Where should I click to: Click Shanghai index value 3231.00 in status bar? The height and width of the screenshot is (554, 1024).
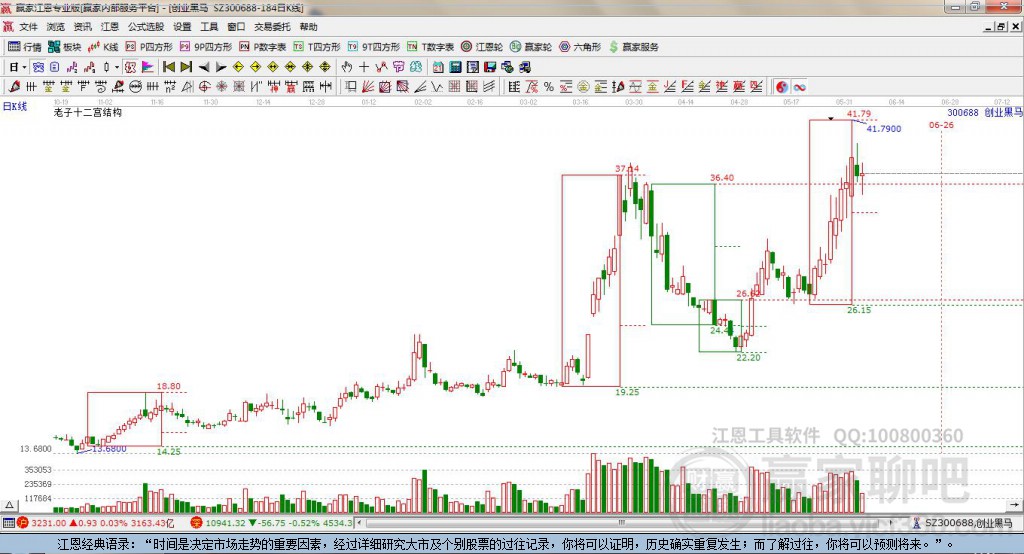(48, 523)
